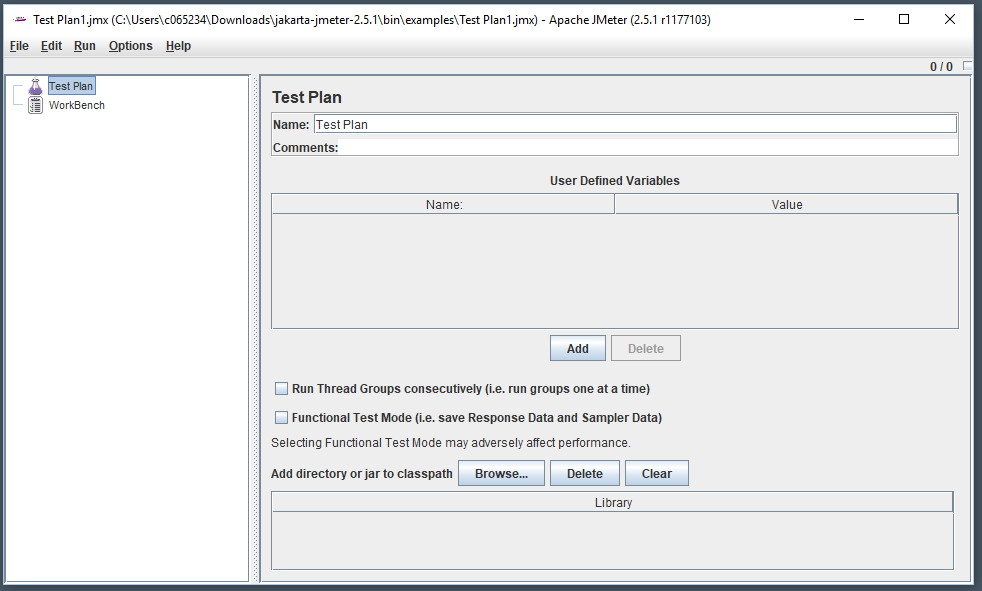
Task: Click the Name: column header
Action: (443, 205)
